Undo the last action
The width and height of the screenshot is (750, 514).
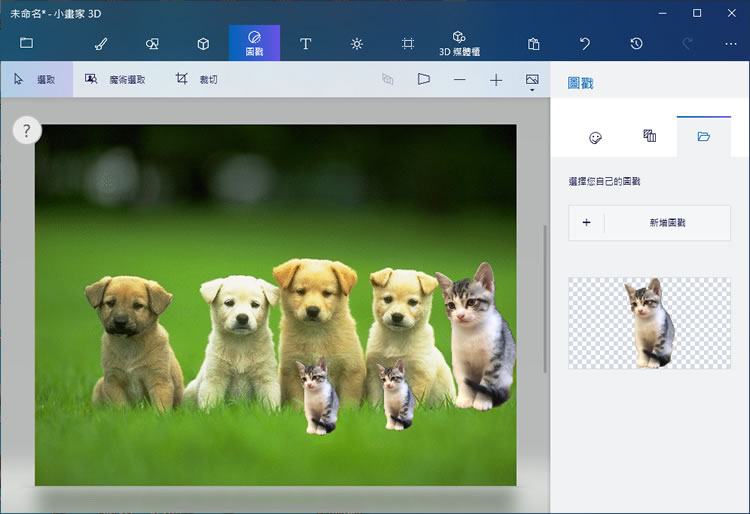(585, 44)
